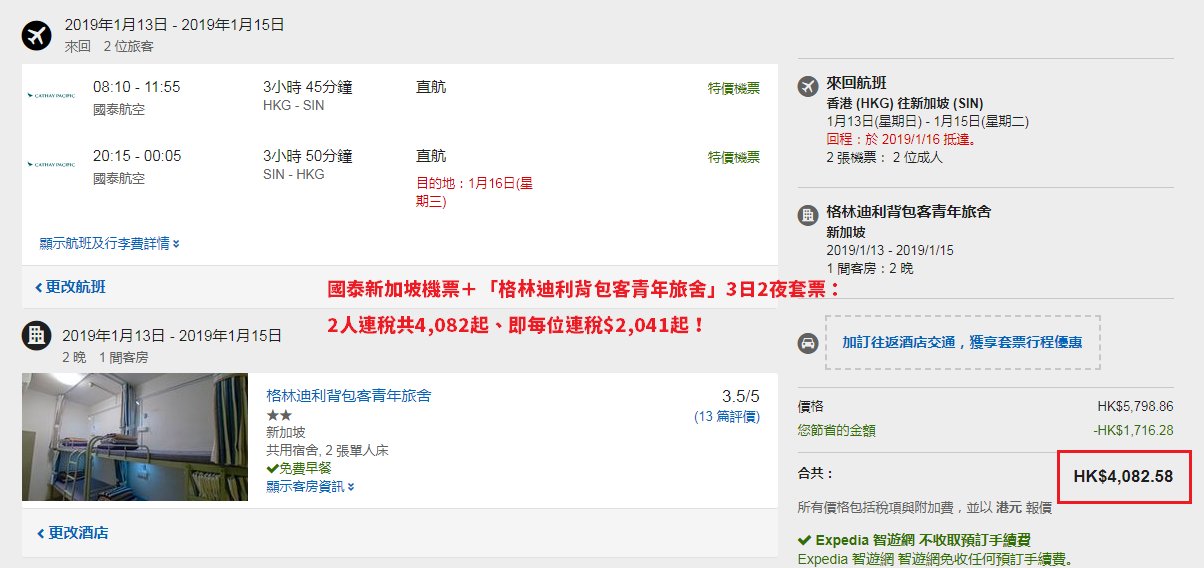Open the 13 篇評價 reviews link
Screen dimensions: 1204x568
coord(727,416)
